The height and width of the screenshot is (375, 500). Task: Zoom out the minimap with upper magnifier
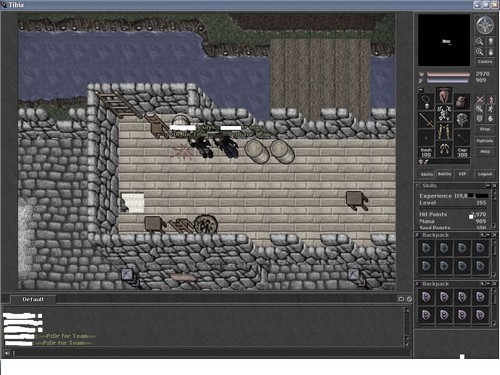click(x=479, y=41)
